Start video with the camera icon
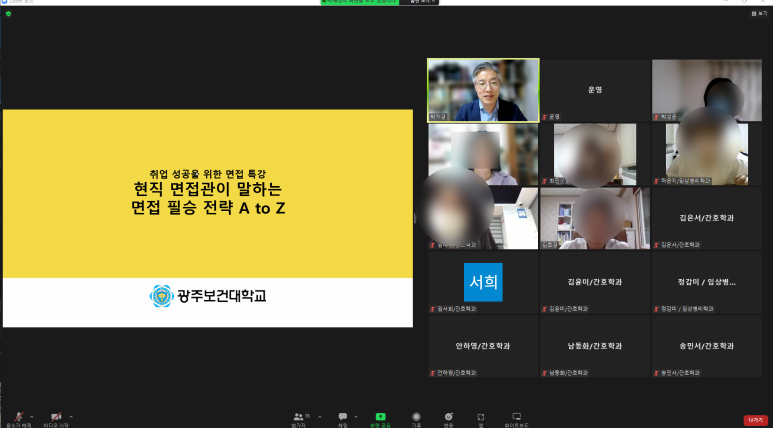This screenshot has width=773, height=428. click(x=56, y=416)
